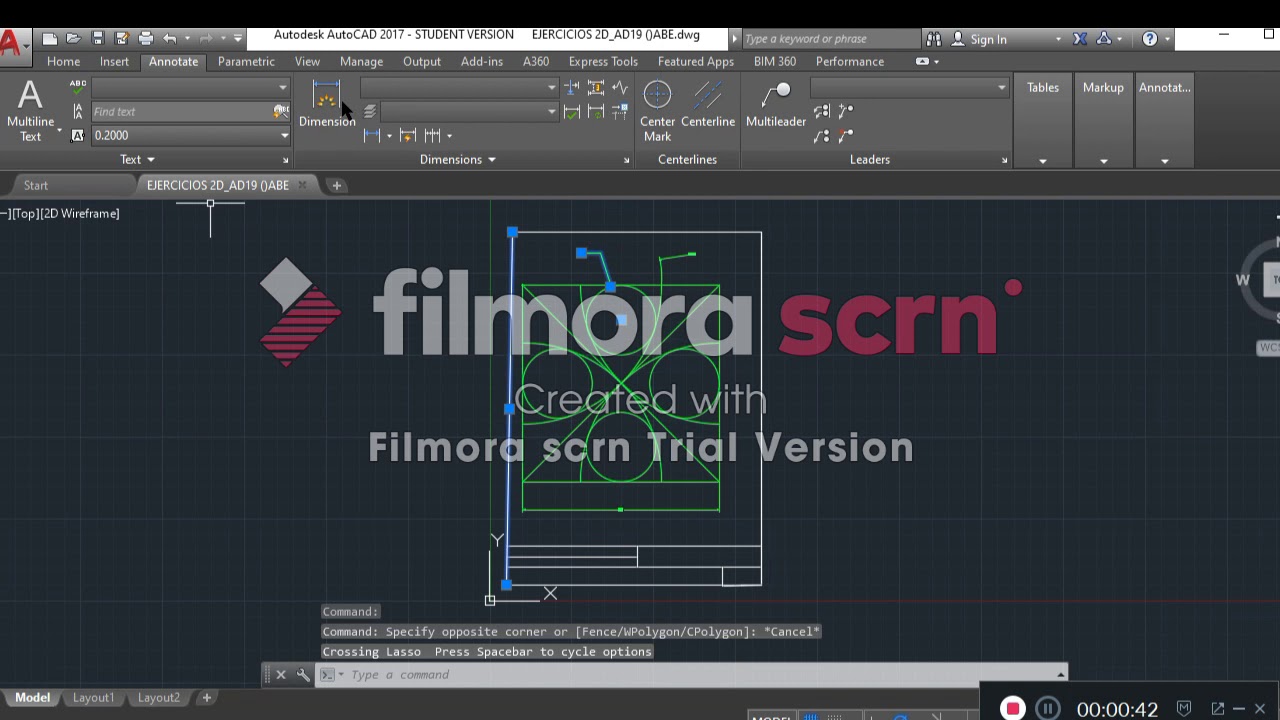Open the Insert ribbon tab
The width and height of the screenshot is (1280, 720).
(114, 61)
